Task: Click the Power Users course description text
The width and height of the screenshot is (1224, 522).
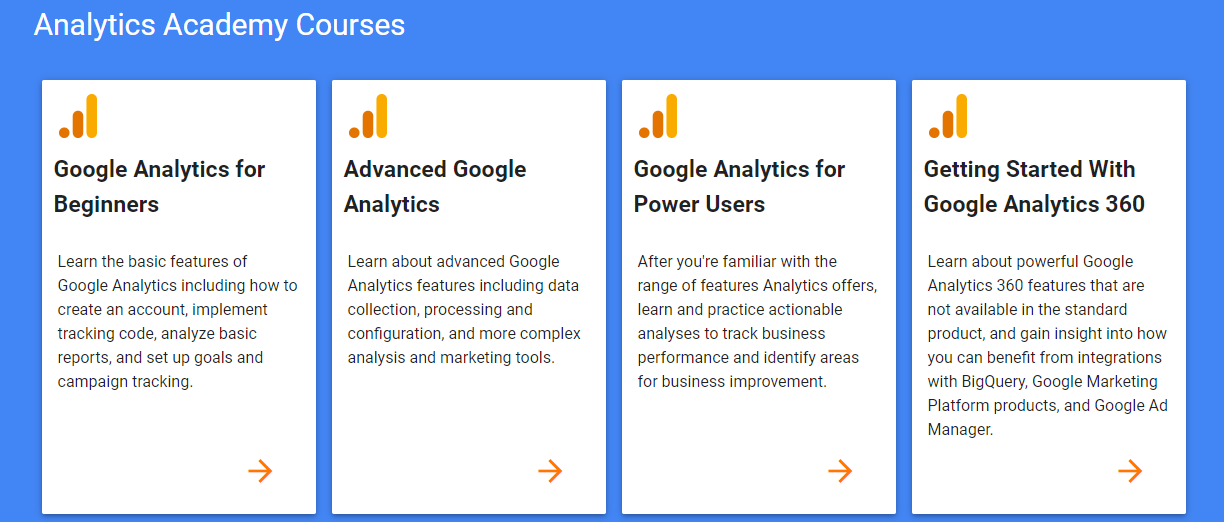Action: click(x=757, y=321)
